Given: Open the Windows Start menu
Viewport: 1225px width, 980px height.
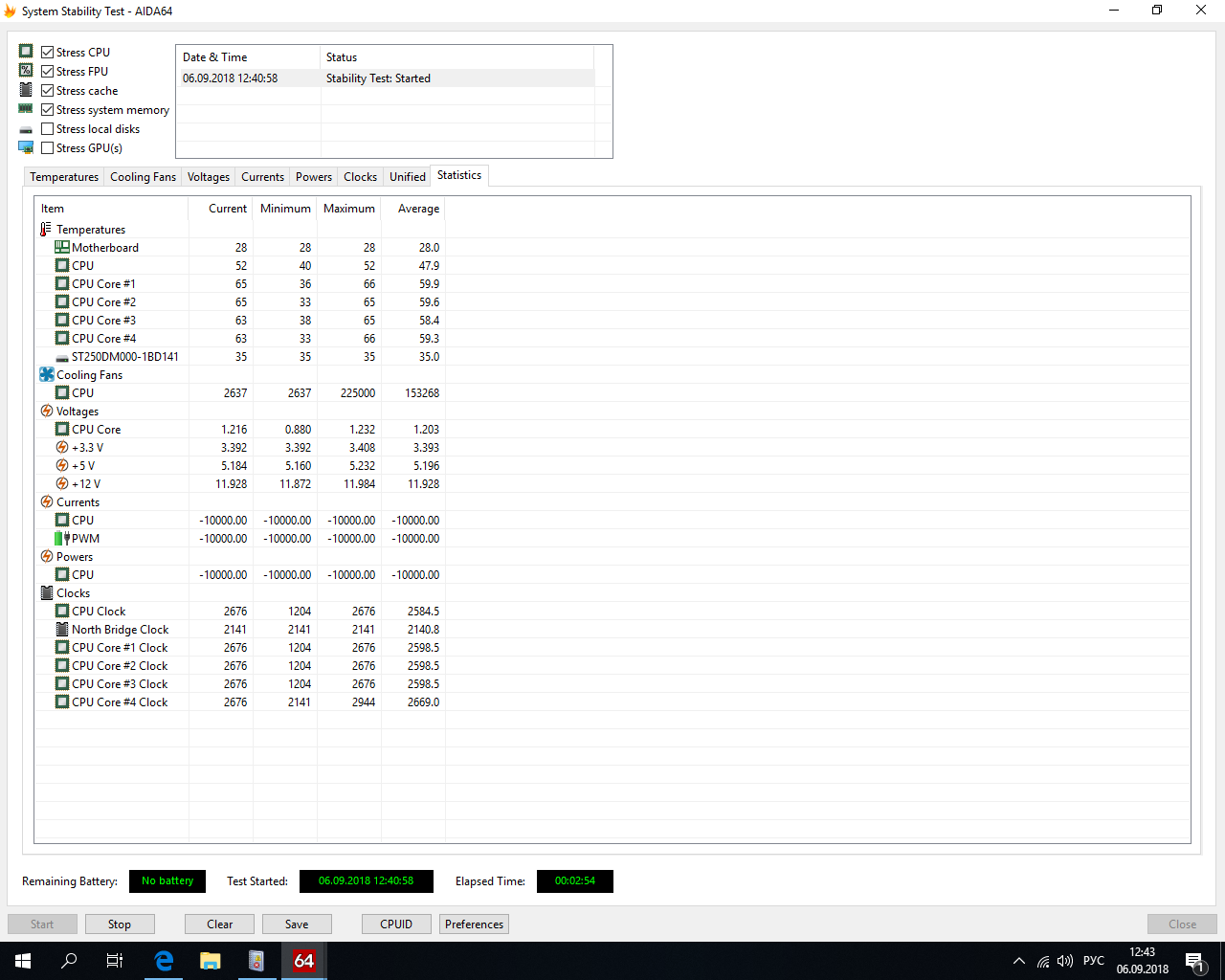Looking at the screenshot, I should (x=23, y=961).
